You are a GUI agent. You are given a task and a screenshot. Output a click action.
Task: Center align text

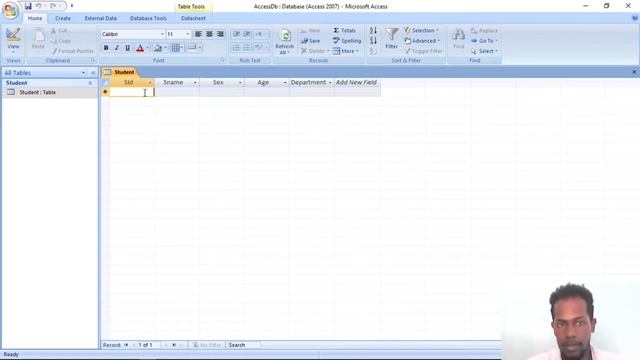pos(209,34)
